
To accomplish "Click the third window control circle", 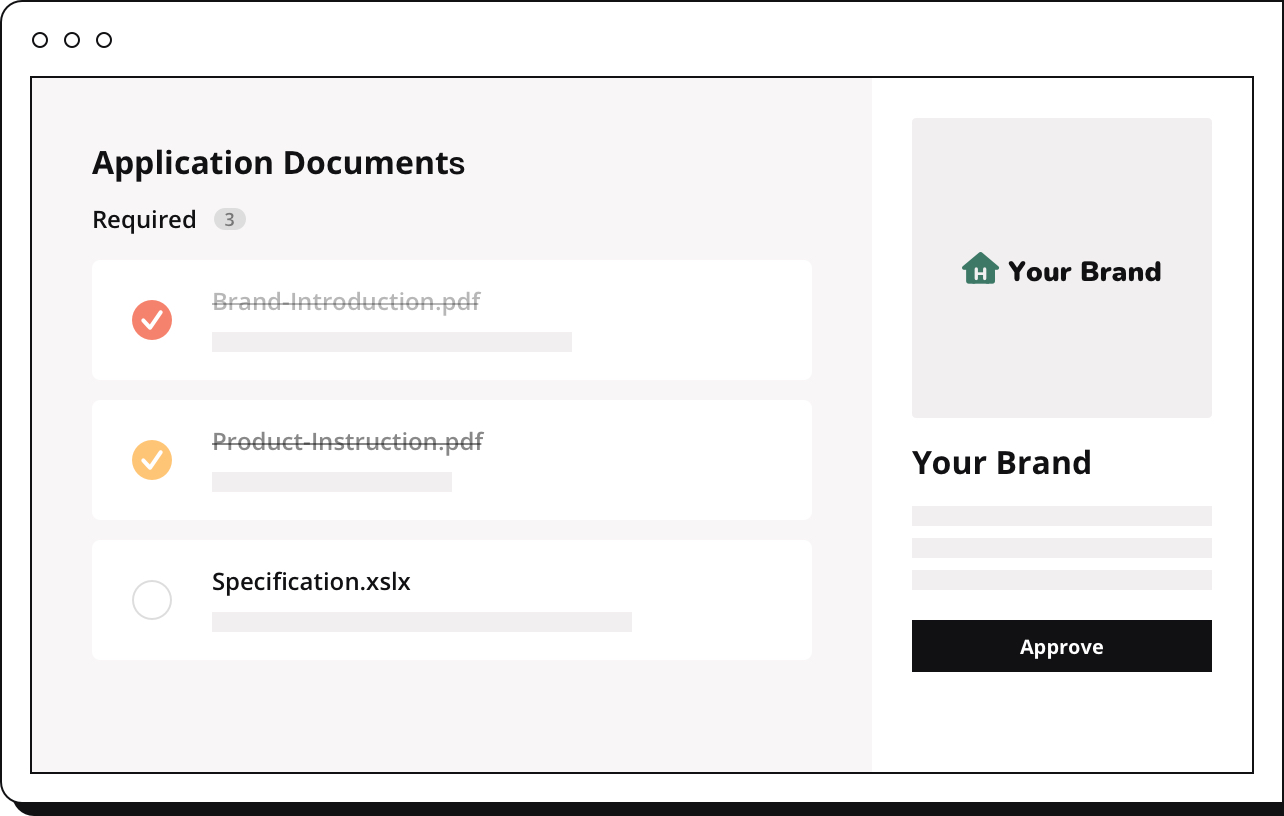I will (x=104, y=40).
